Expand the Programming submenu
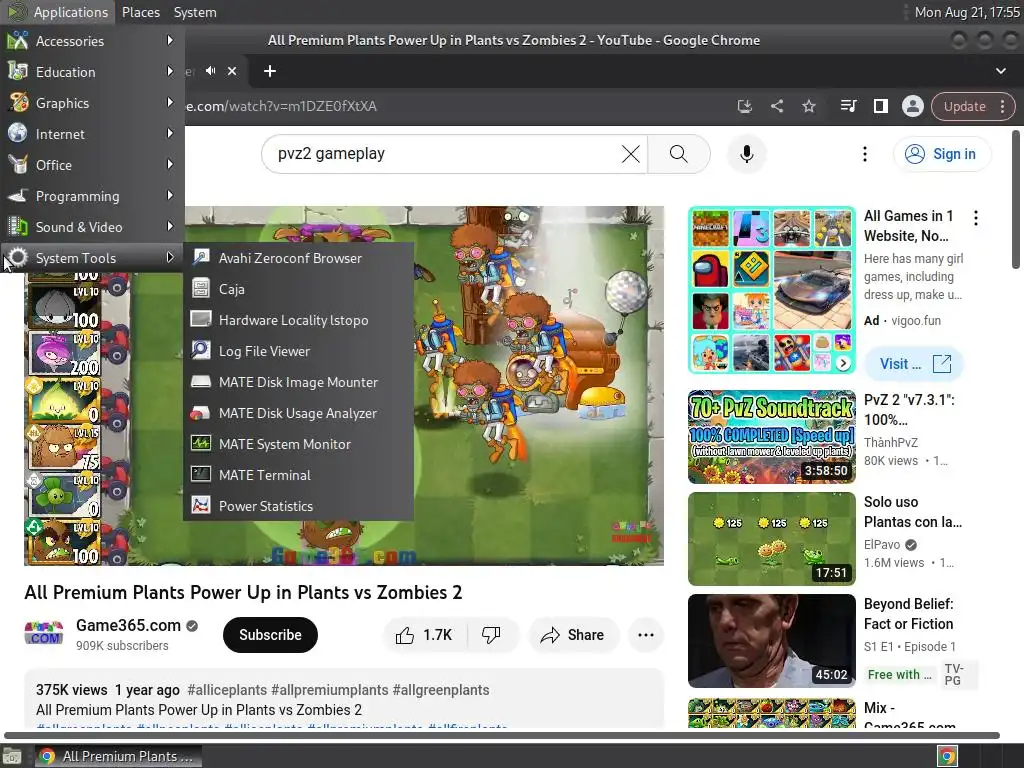 click(x=92, y=196)
